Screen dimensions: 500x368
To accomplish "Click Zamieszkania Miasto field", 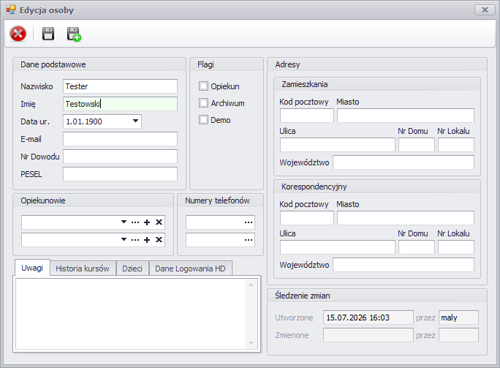I will pyautogui.click(x=406, y=116).
